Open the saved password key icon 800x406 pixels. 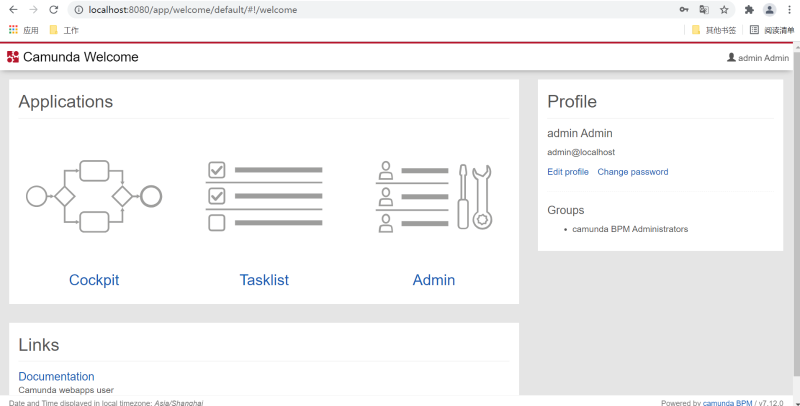(684, 10)
